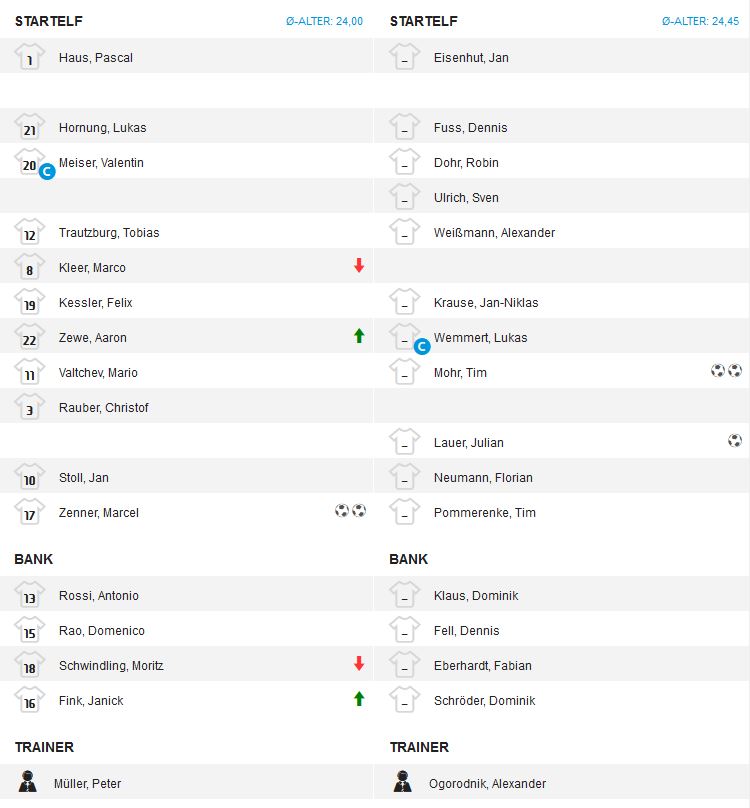The image size is (750, 808).
Task: Click the goal balls next to Zenner, Marcel
Action: pyautogui.click(x=350, y=511)
